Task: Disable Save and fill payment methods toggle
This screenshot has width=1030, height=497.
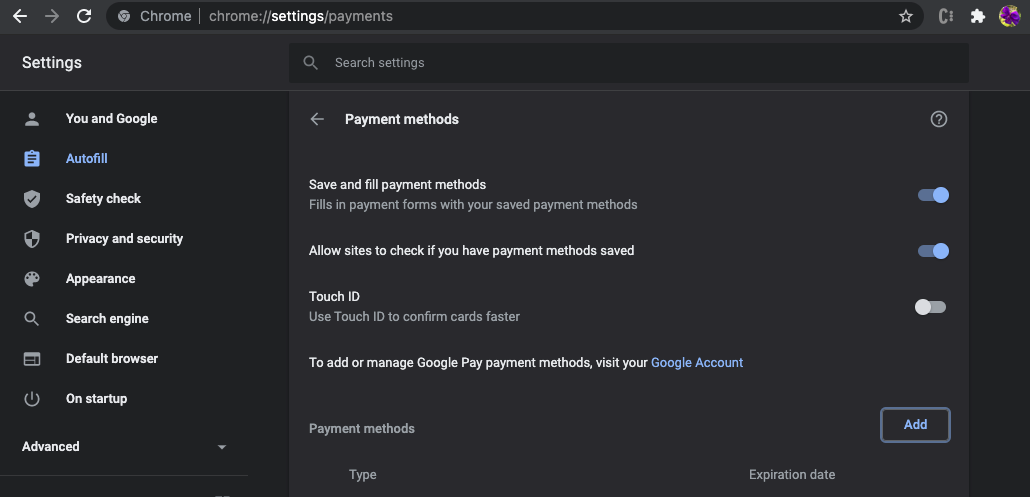Action: [x=933, y=195]
